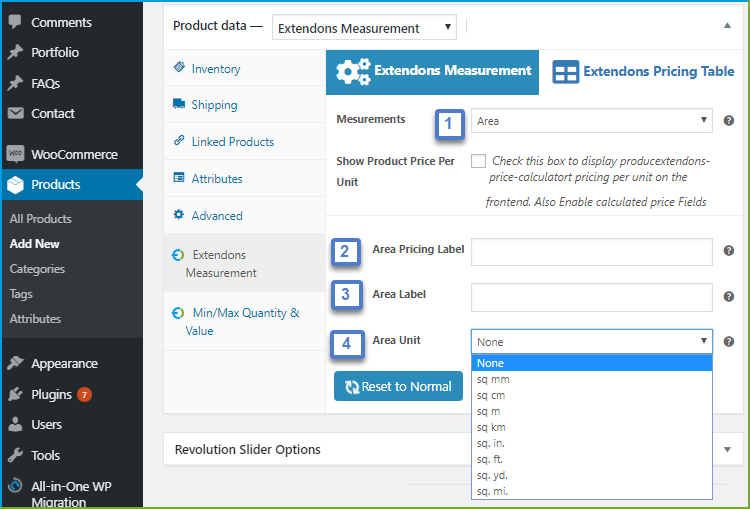Image resolution: width=750 pixels, height=509 pixels.
Task: Click the Comments speech bubble icon
Action: click(15, 22)
